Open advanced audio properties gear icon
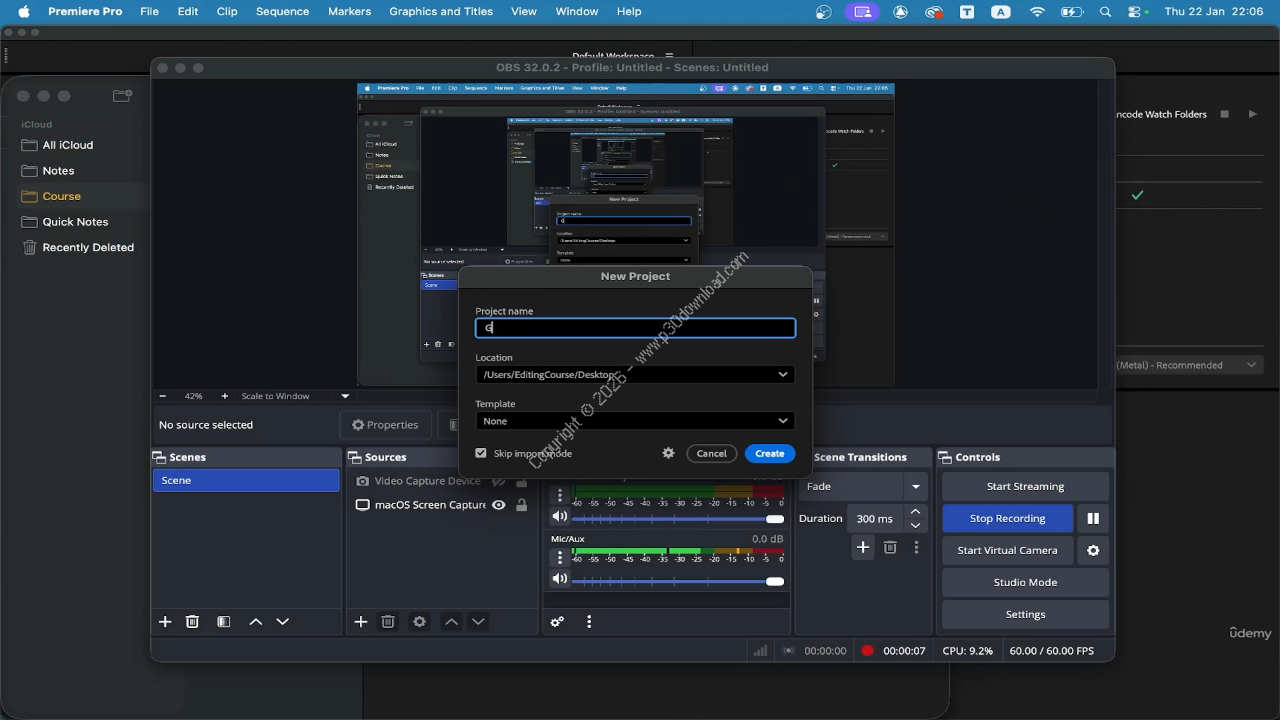The width and height of the screenshot is (1280, 720). [x=557, y=621]
